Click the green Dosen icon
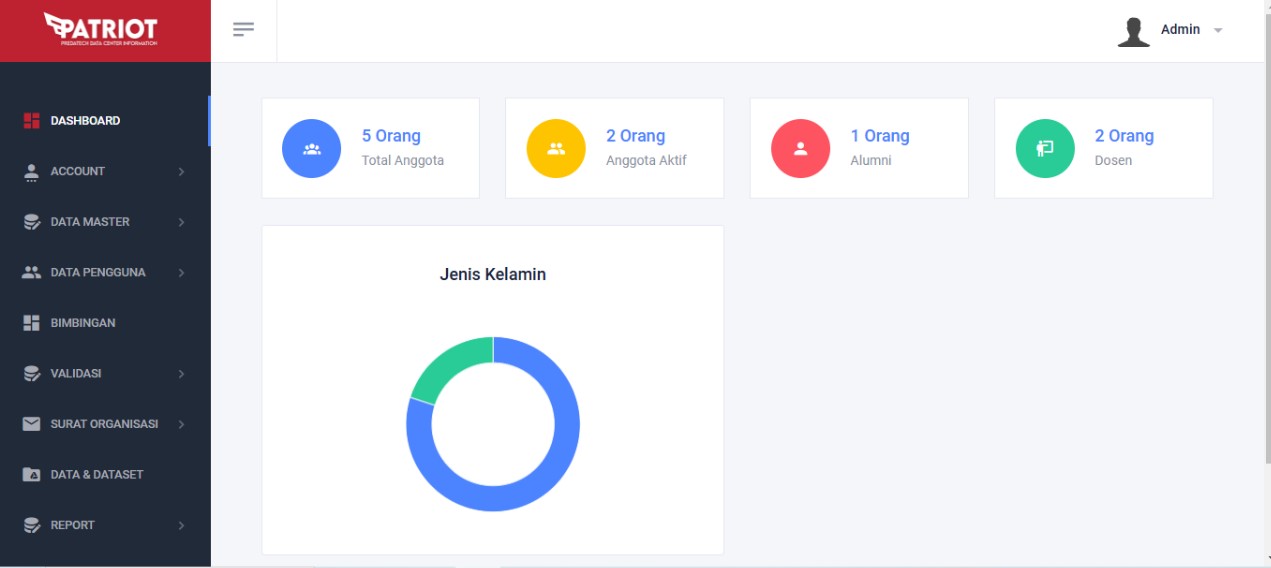The height and width of the screenshot is (568, 1271). point(1045,149)
